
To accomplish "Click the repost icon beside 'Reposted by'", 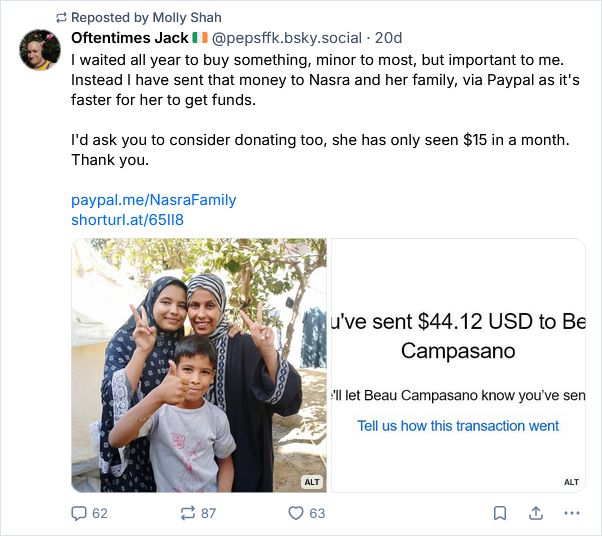I will 61,18.
